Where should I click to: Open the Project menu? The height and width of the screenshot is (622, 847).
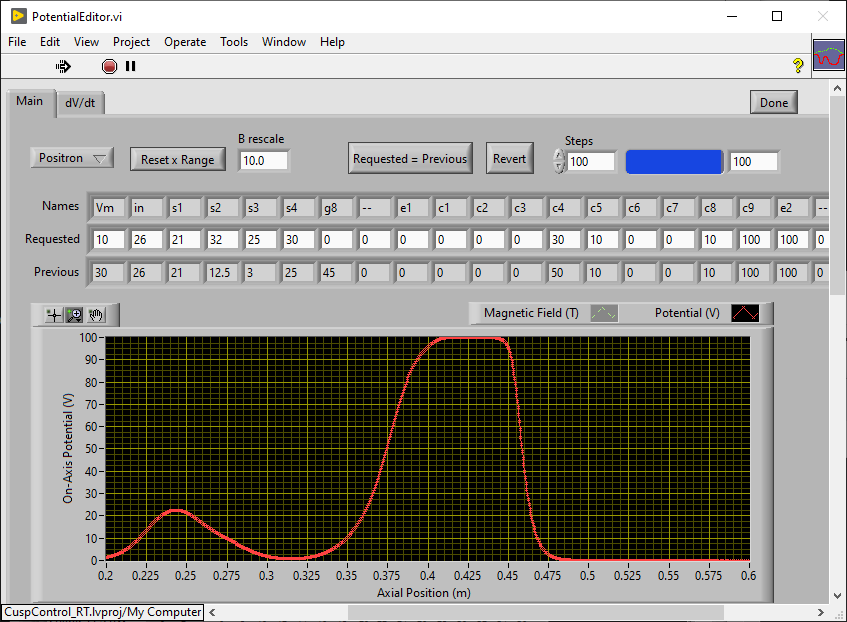[131, 42]
